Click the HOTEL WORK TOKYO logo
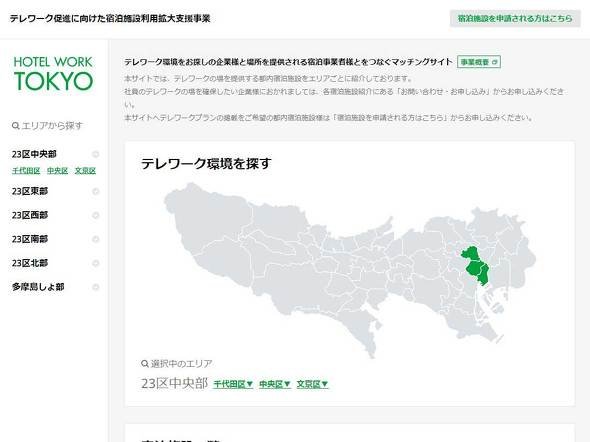 point(53,74)
